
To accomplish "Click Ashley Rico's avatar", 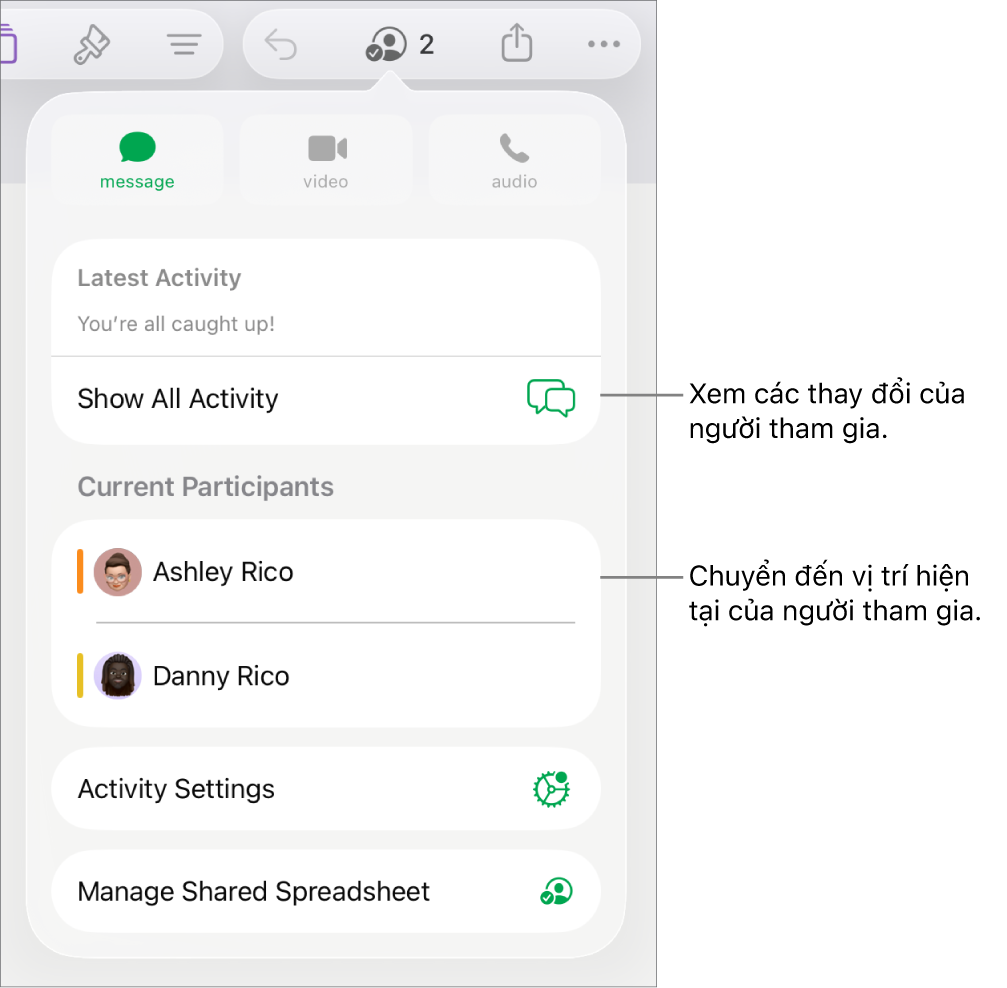I will (x=118, y=572).
